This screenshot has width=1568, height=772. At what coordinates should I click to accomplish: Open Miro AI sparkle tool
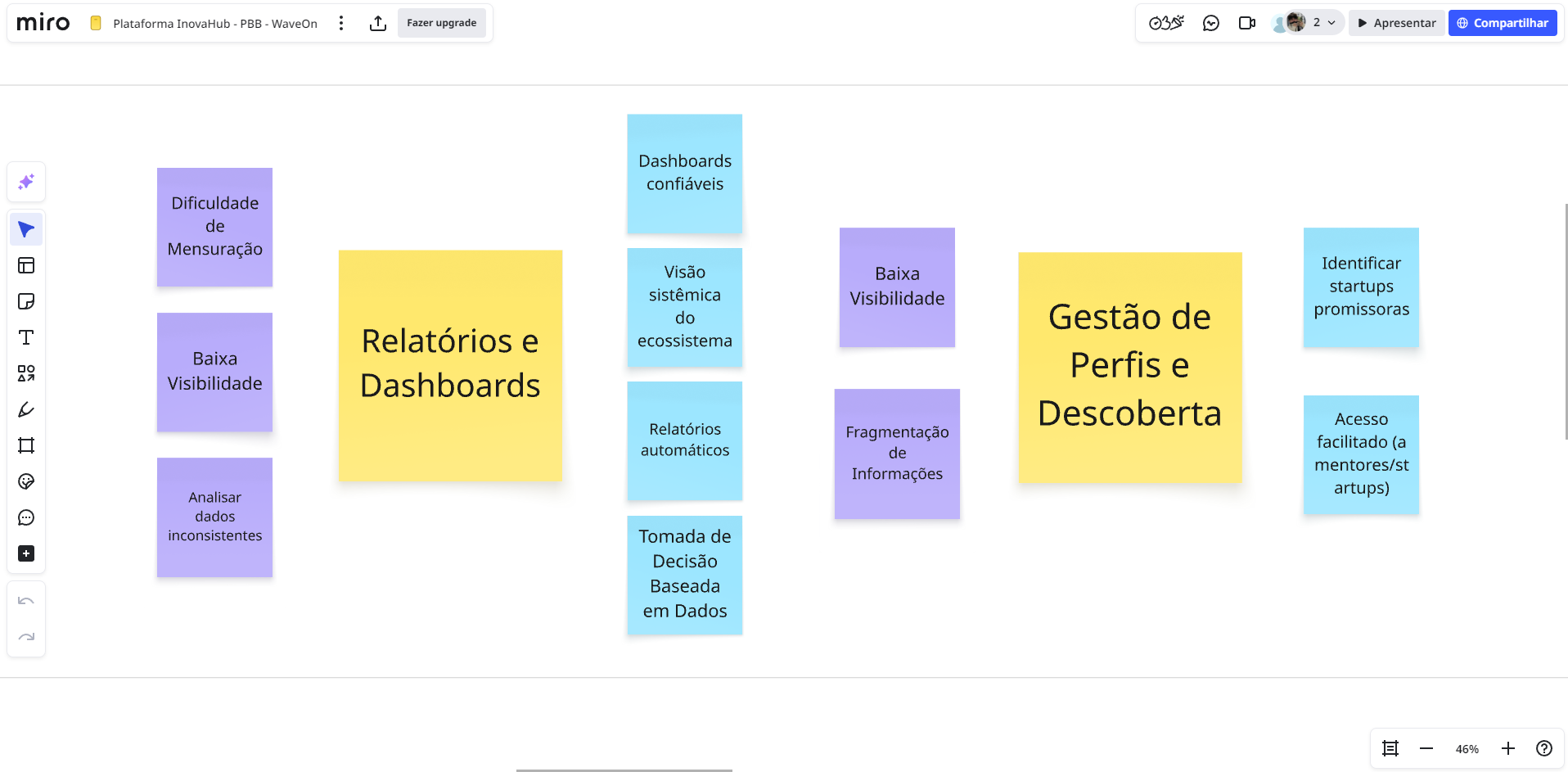coord(26,182)
